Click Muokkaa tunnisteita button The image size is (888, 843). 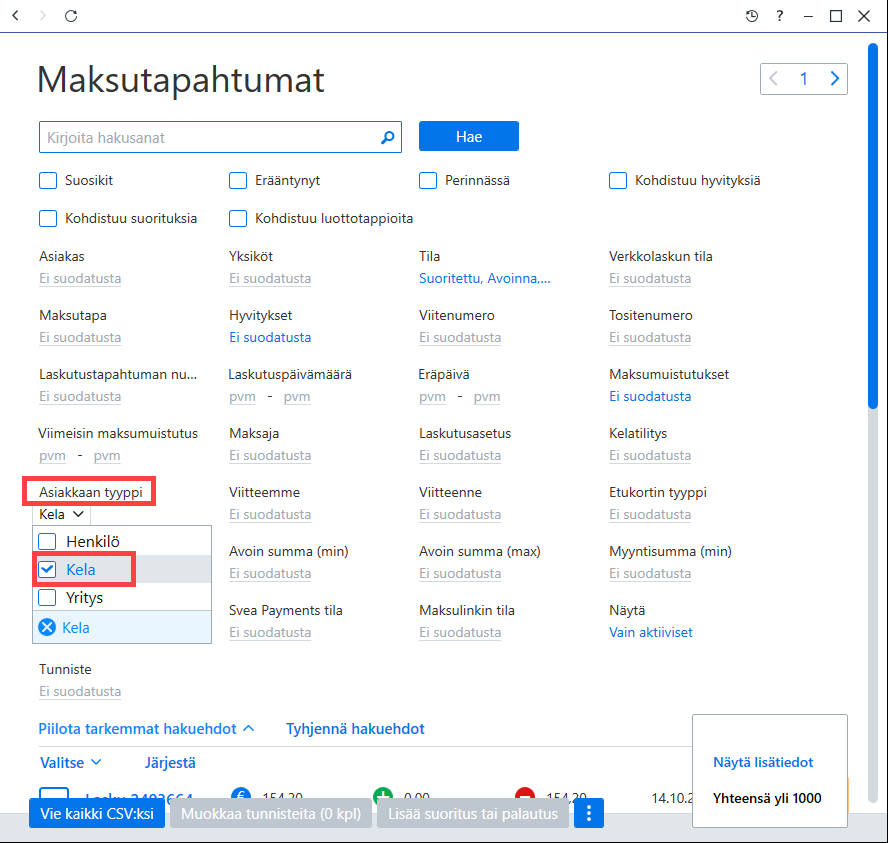271,814
